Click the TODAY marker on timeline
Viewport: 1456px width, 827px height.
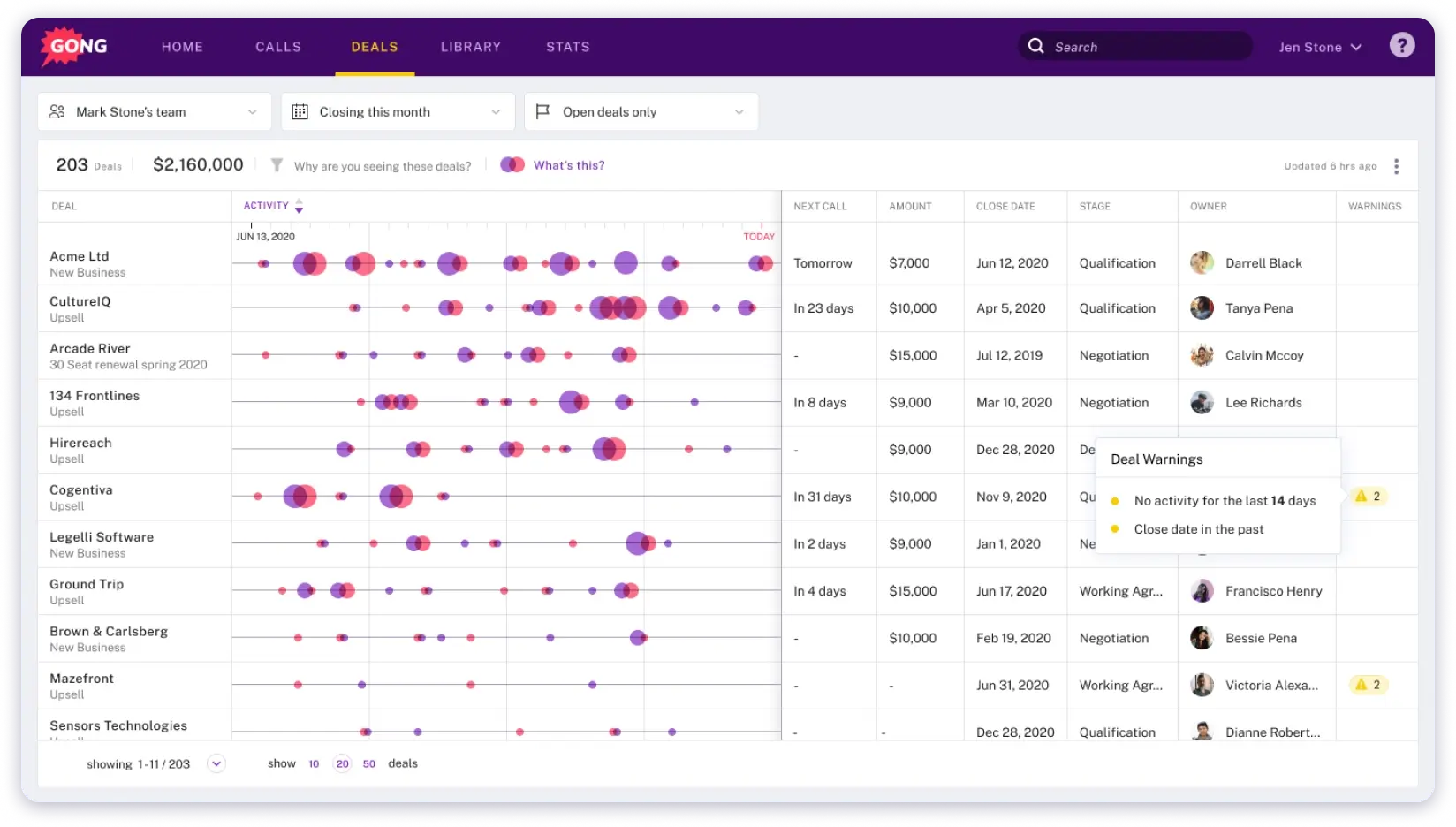(x=758, y=236)
